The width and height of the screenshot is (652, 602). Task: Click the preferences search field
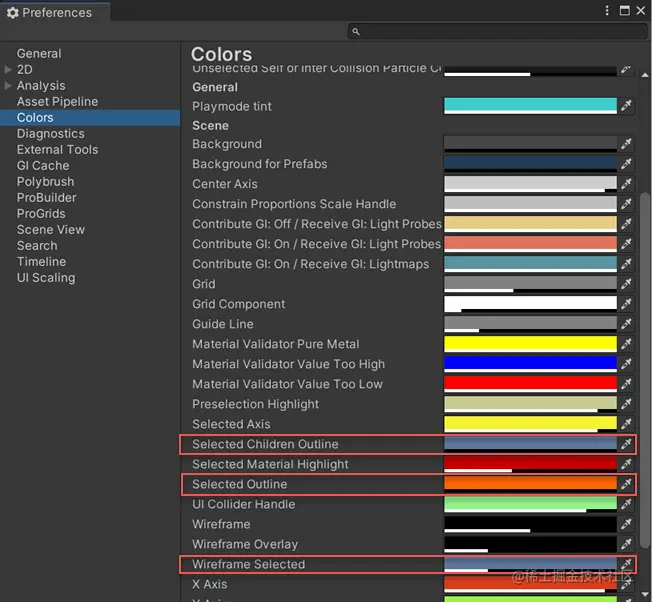pyautogui.click(x=498, y=31)
